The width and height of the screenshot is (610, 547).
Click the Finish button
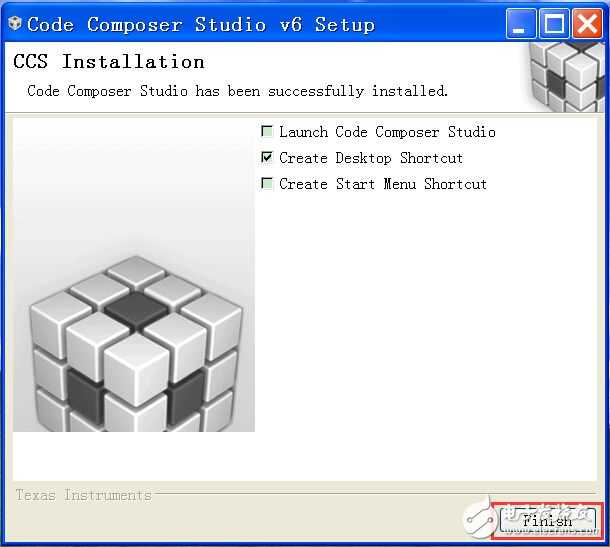[547, 520]
